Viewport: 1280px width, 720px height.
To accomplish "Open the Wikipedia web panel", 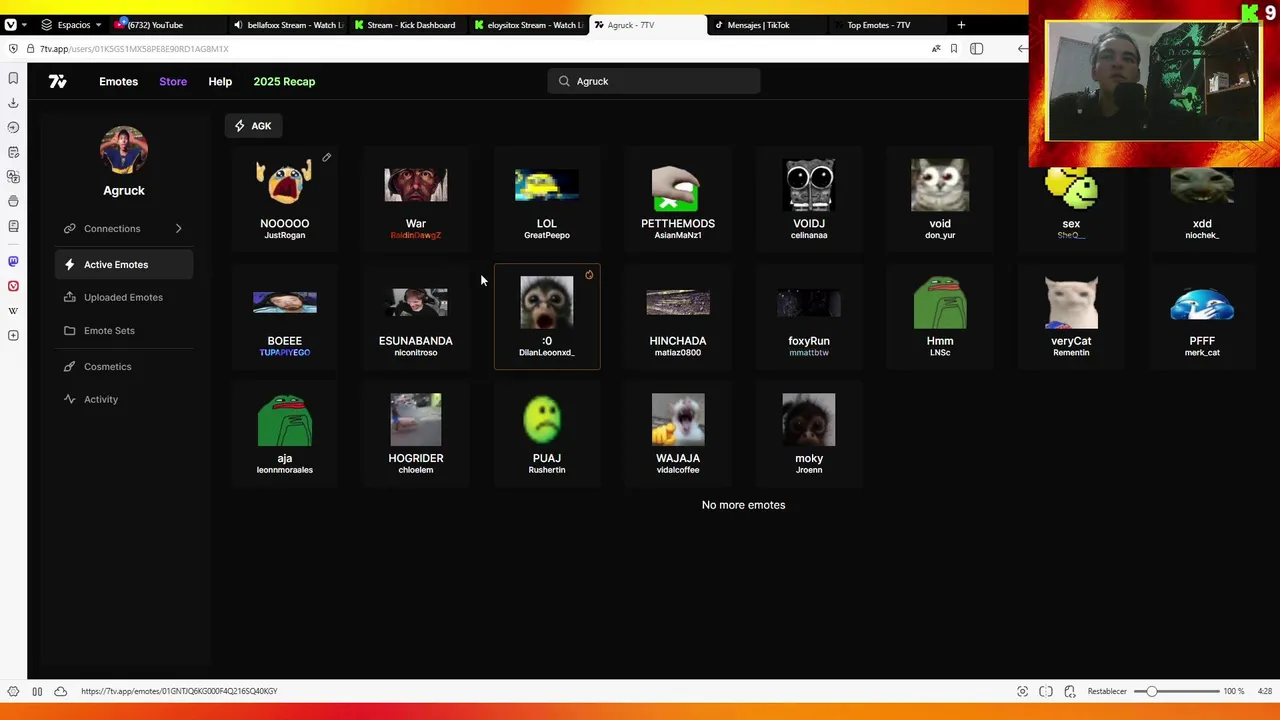I will click(13, 311).
